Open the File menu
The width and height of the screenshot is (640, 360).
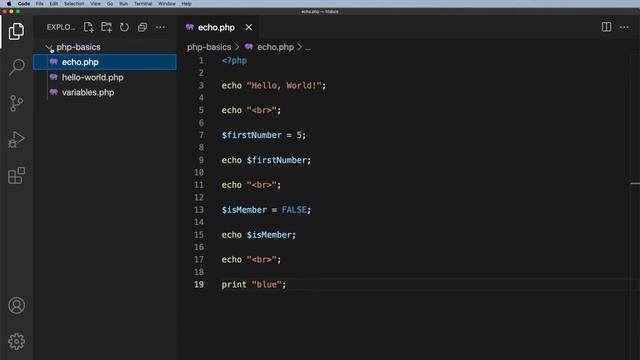click(40, 4)
